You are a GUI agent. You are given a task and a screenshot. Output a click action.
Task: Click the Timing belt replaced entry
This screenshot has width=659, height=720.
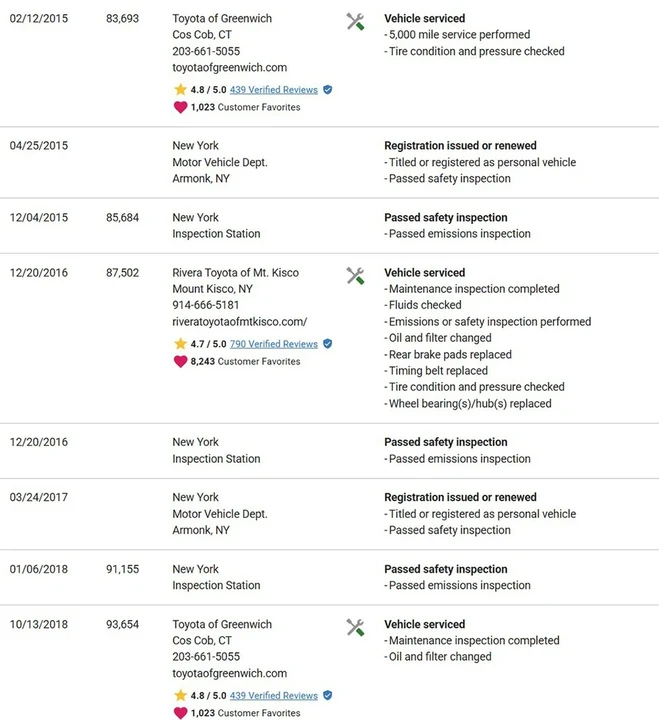(x=436, y=371)
